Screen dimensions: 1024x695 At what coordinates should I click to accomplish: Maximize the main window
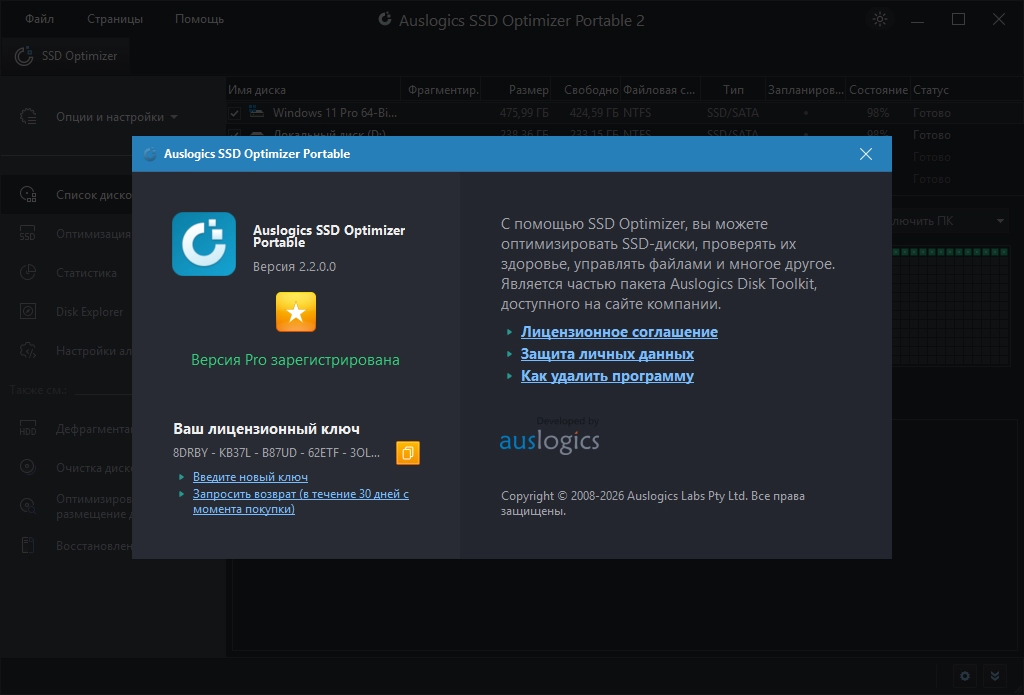(x=958, y=20)
